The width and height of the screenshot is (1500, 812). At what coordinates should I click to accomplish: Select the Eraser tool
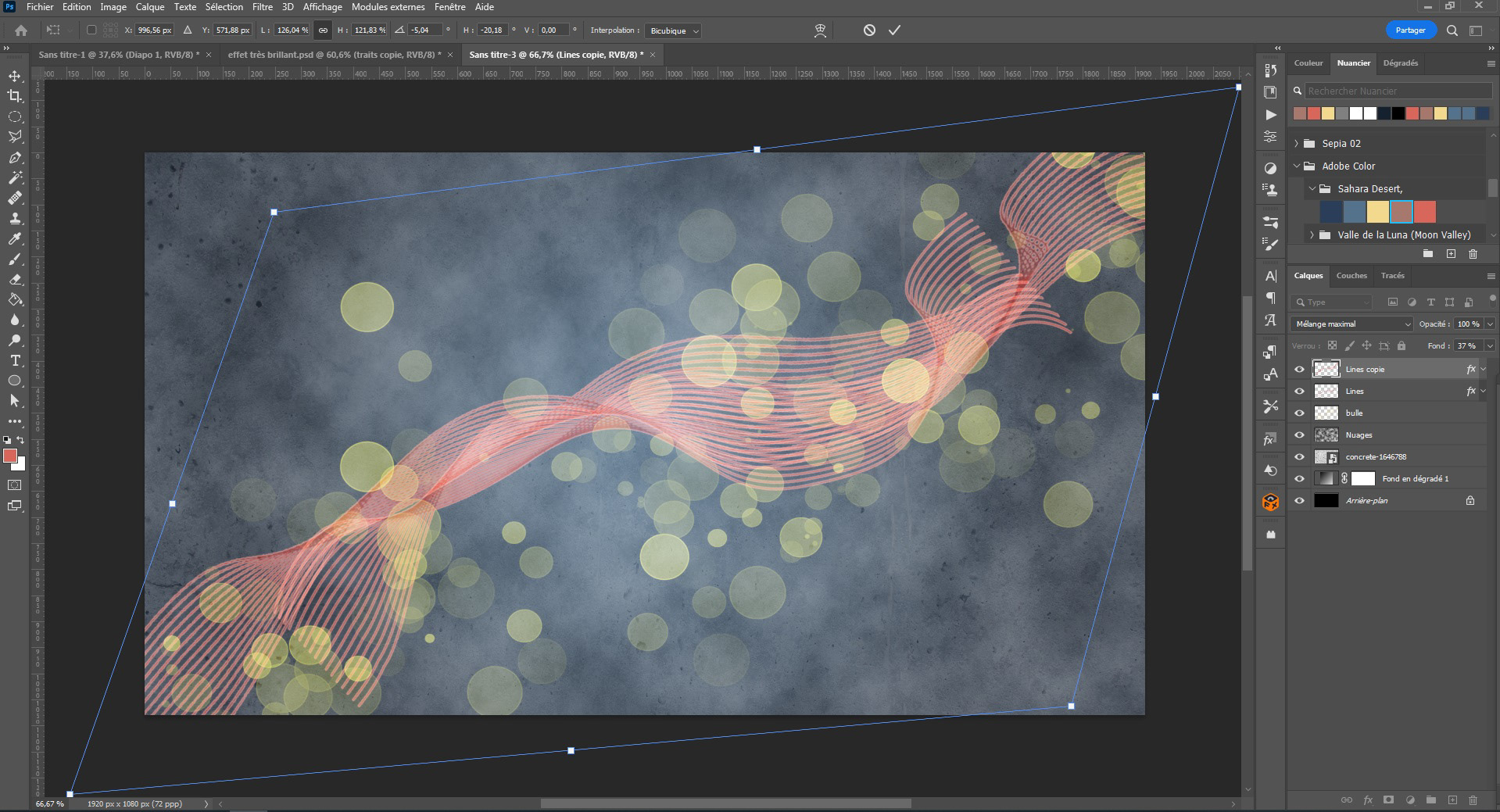[x=14, y=279]
